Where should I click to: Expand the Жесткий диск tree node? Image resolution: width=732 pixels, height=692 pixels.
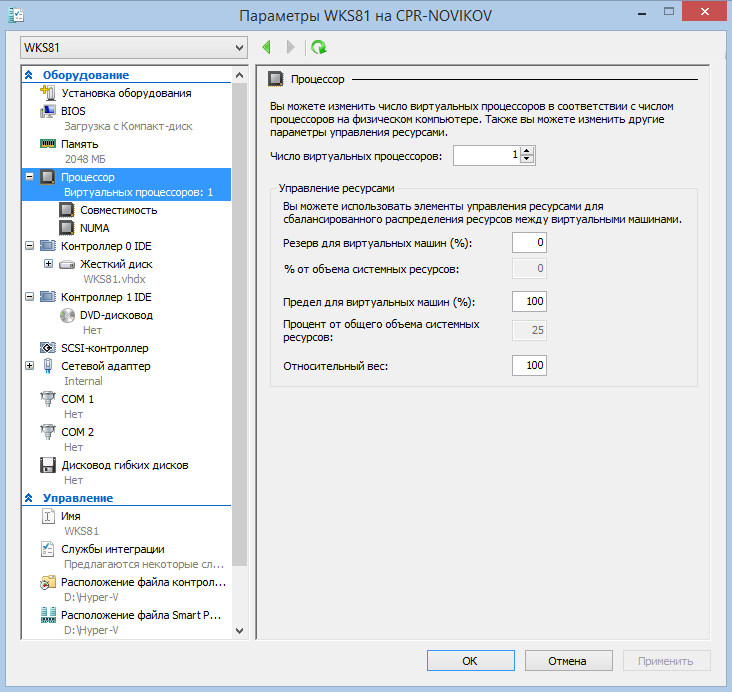tap(49, 264)
